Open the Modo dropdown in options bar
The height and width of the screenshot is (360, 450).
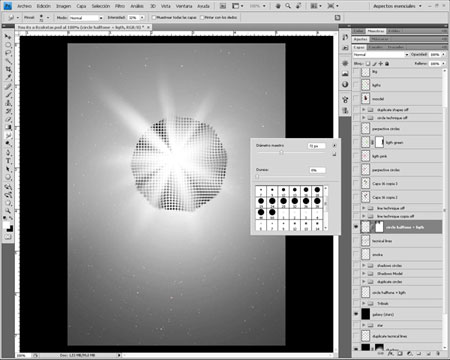86,17
